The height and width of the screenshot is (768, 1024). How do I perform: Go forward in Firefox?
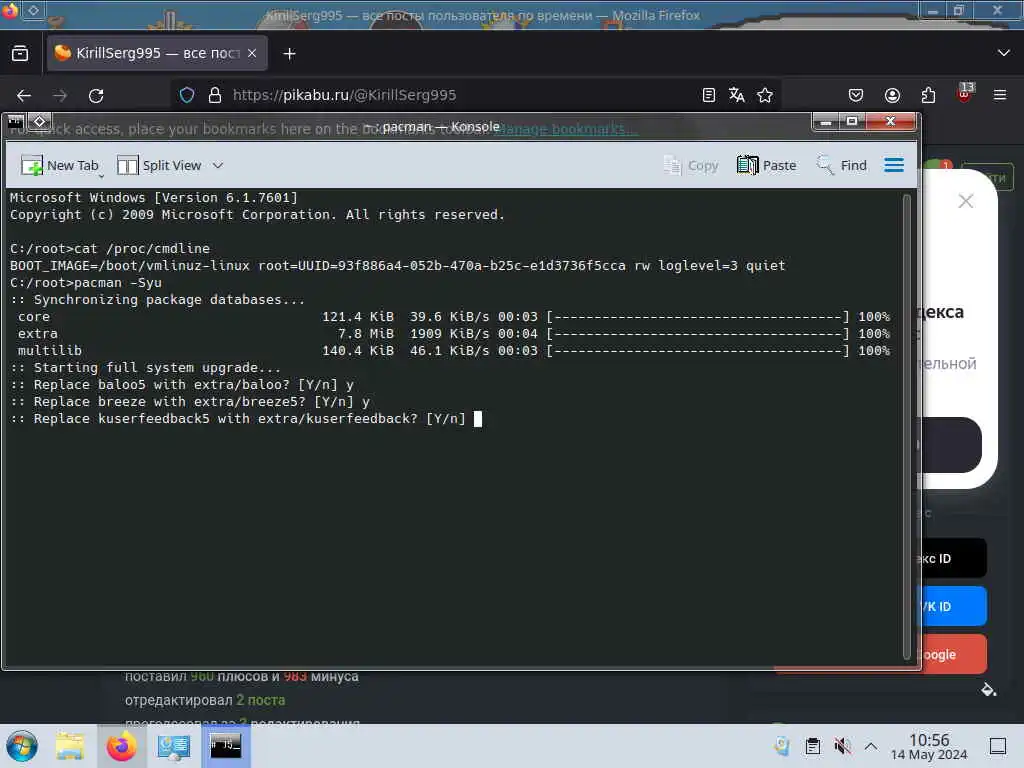[60, 96]
